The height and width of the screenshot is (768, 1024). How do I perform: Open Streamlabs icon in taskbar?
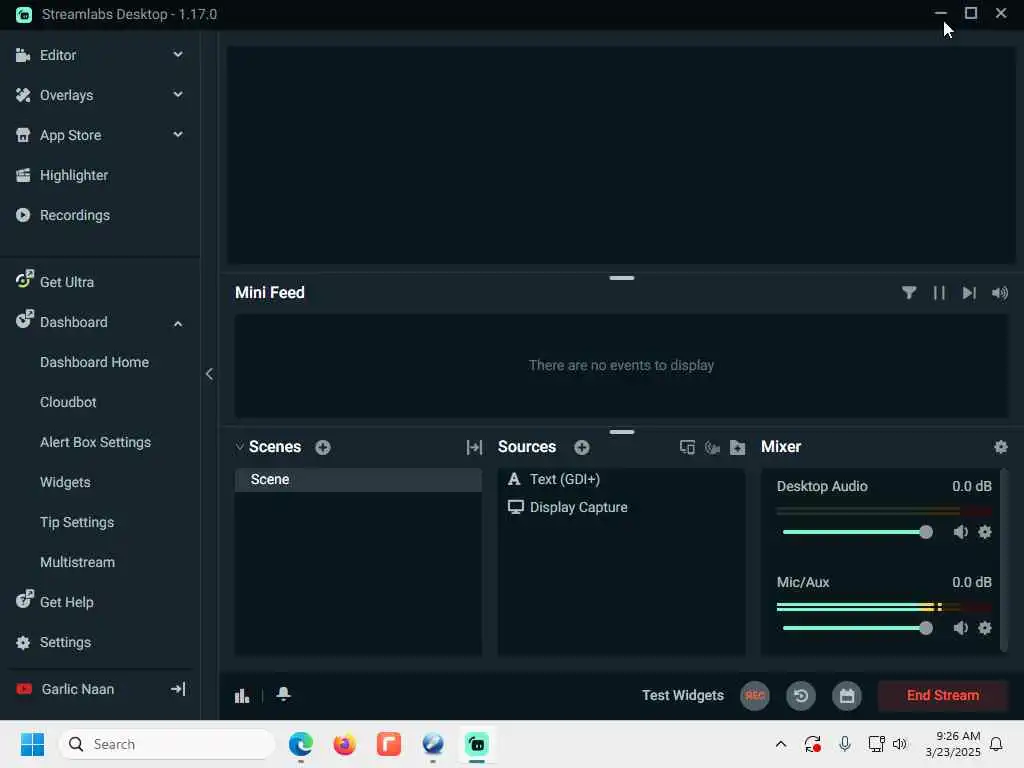click(477, 744)
